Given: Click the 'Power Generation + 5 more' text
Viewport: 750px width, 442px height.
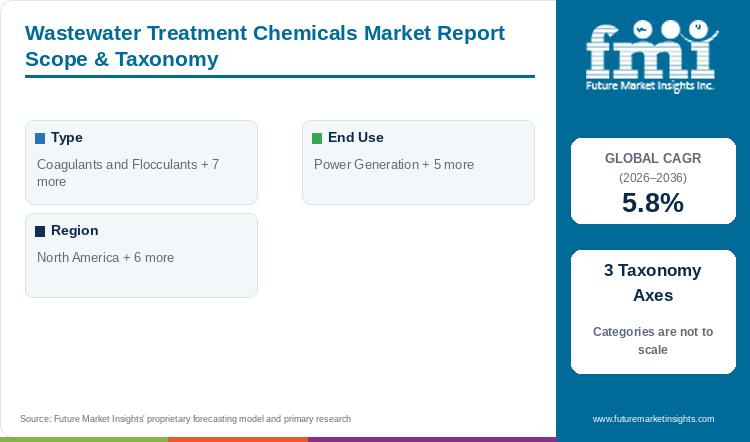Looking at the screenshot, I should click(394, 164).
